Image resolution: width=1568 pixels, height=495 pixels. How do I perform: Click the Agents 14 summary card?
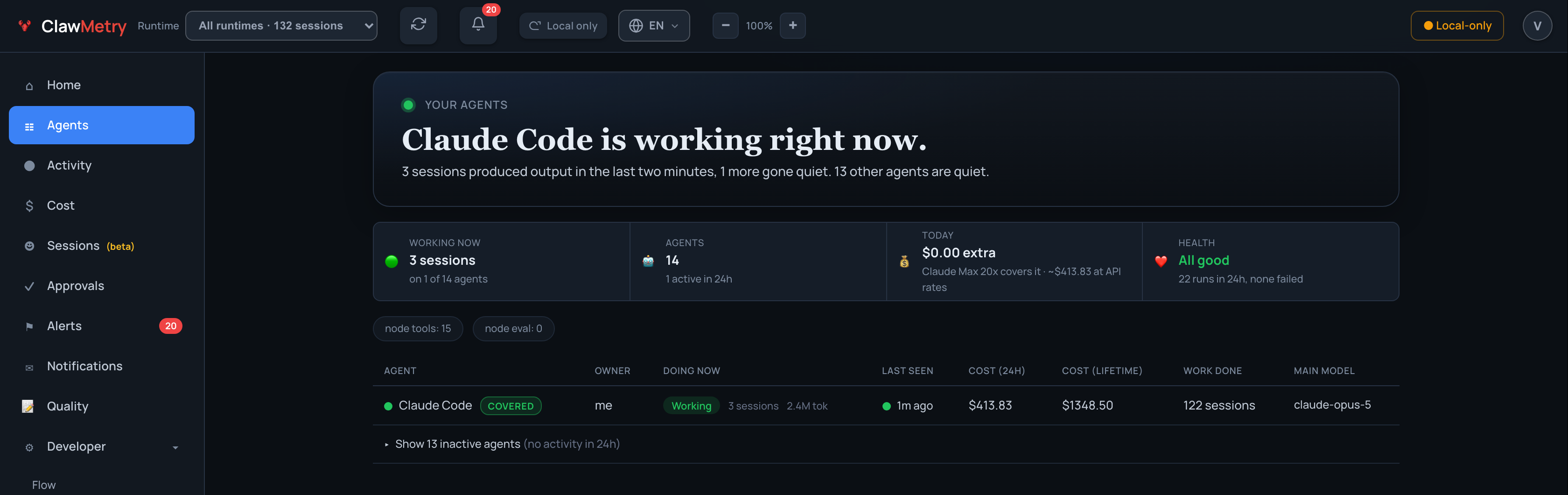[x=758, y=261]
